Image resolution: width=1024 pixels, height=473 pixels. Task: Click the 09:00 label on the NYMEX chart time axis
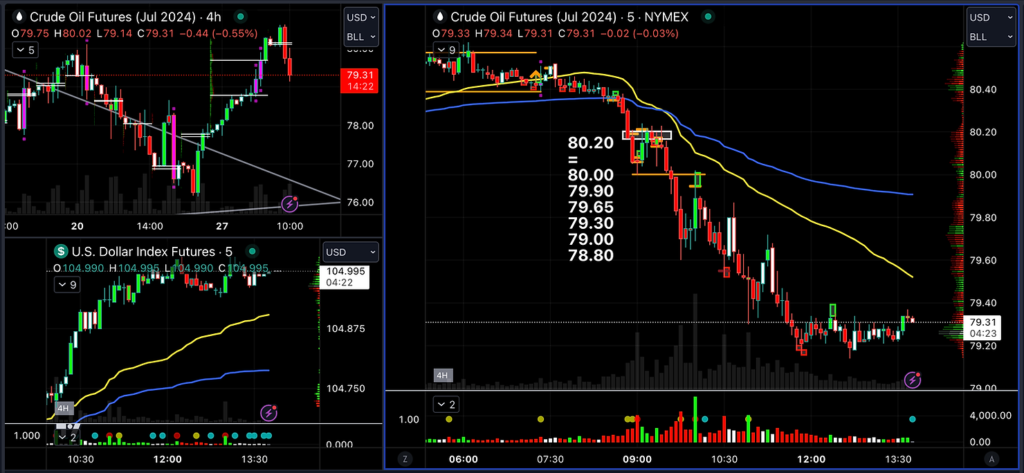(637, 459)
